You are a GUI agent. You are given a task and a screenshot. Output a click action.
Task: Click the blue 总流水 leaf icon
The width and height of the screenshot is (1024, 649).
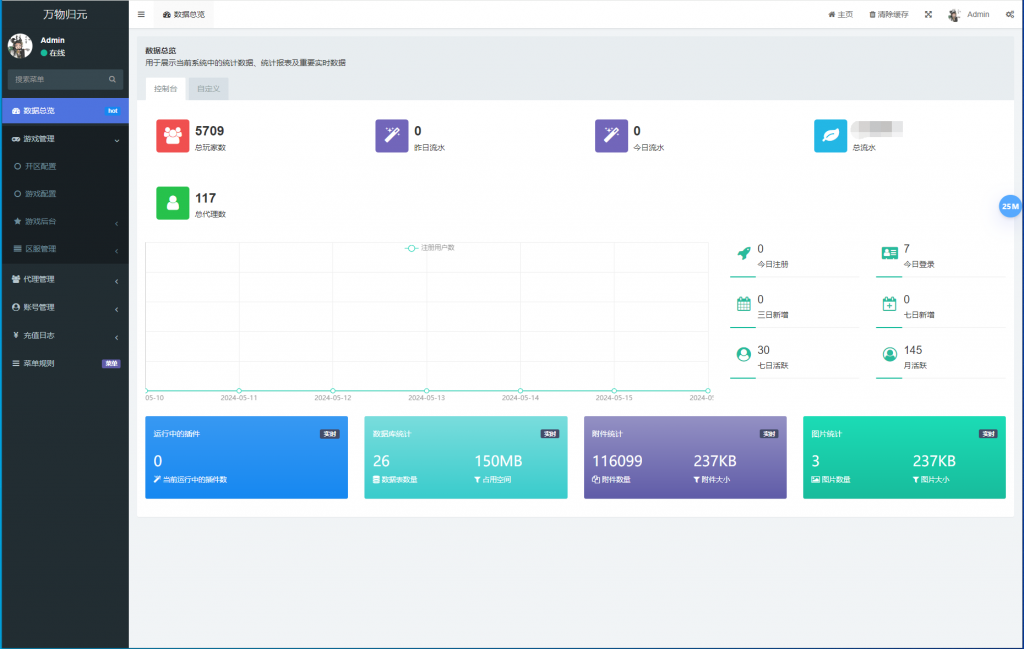pyautogui.click(x=831, y=136)
